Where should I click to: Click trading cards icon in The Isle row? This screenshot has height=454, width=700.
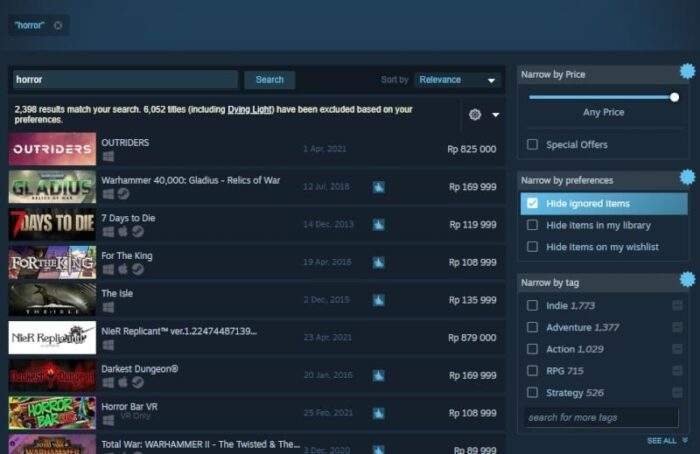coord(379,300)
